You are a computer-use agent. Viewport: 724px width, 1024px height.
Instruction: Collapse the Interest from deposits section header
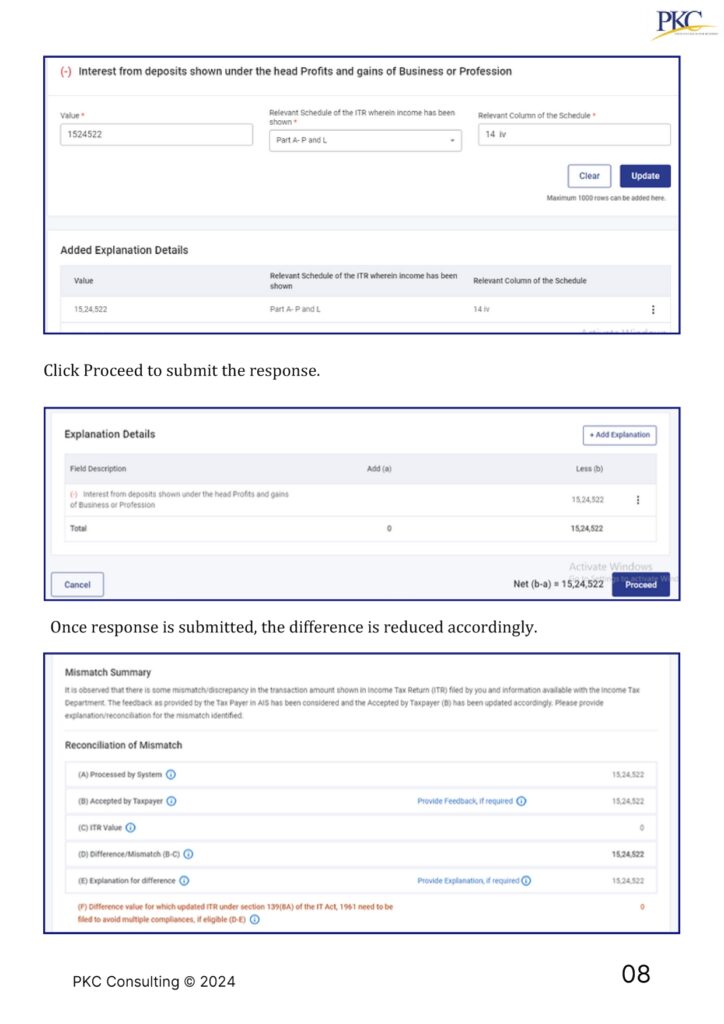[66, 72]
